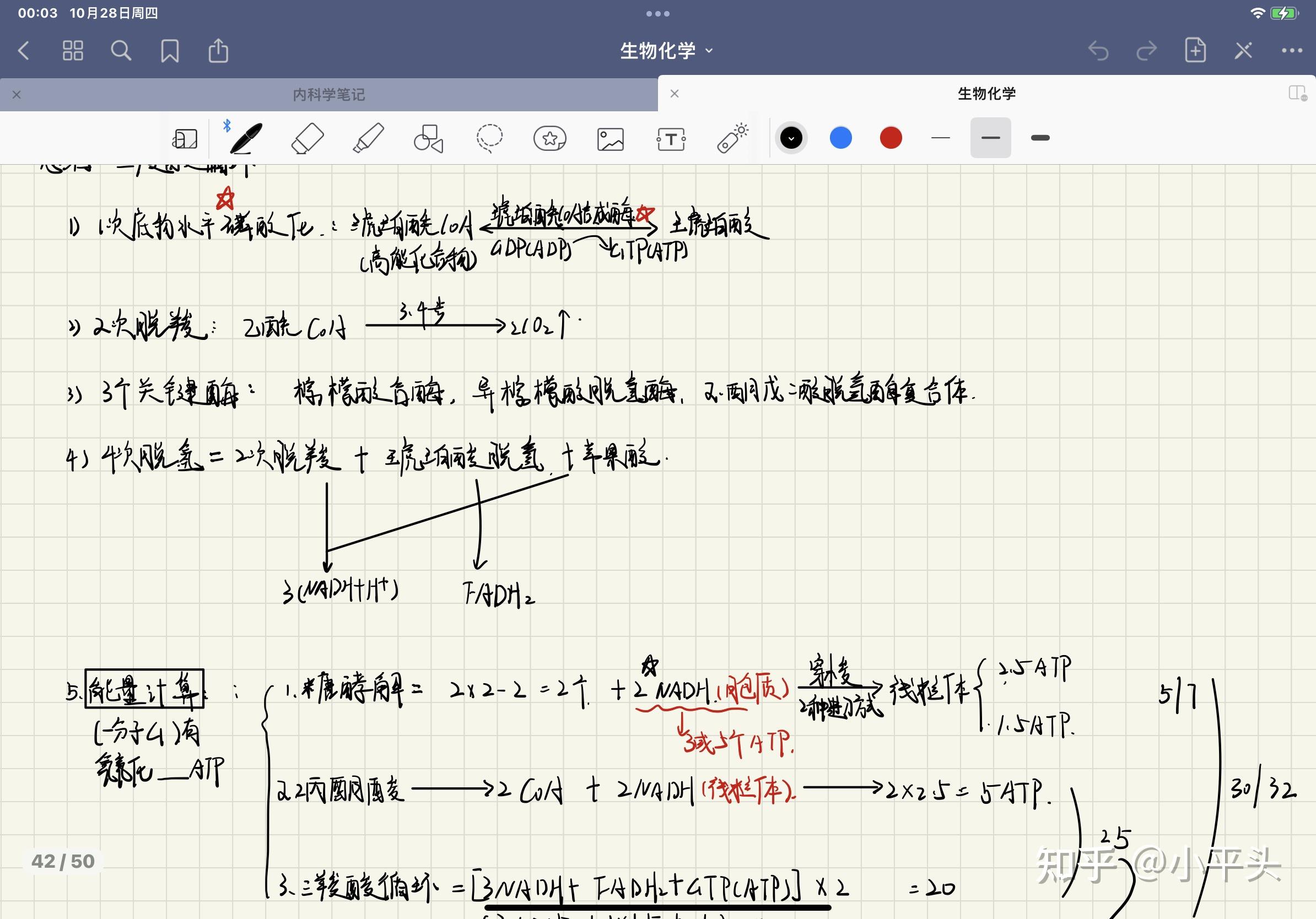The height and width of the screenshot is (919, 1316).
Task: Open the page thumbnails grid view
Action: pyautogui.click(x=73, y=51)
